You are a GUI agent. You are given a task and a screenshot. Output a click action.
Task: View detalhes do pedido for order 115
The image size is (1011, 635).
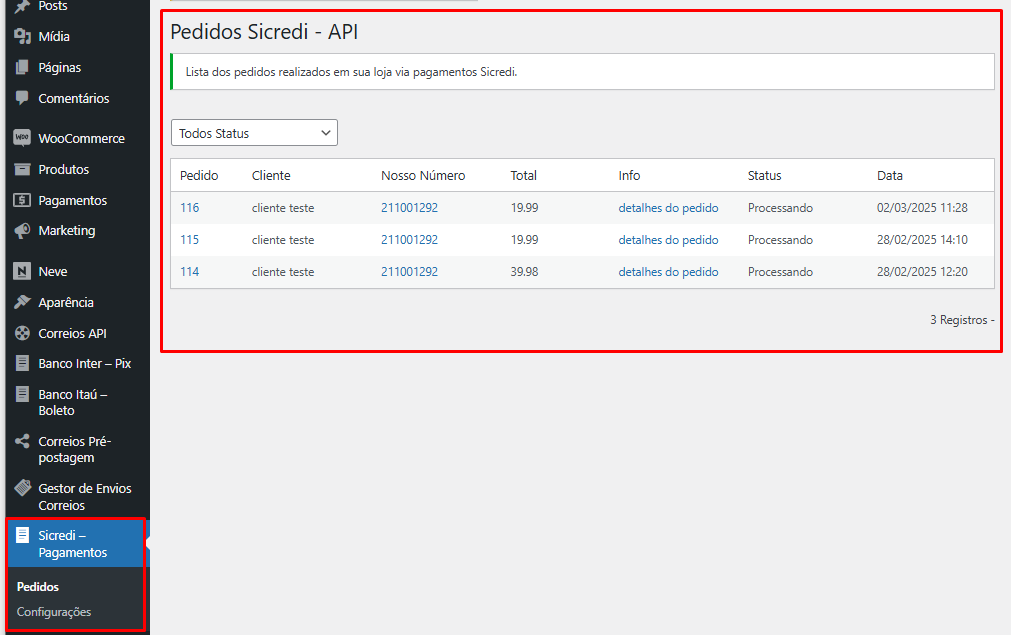668,240
